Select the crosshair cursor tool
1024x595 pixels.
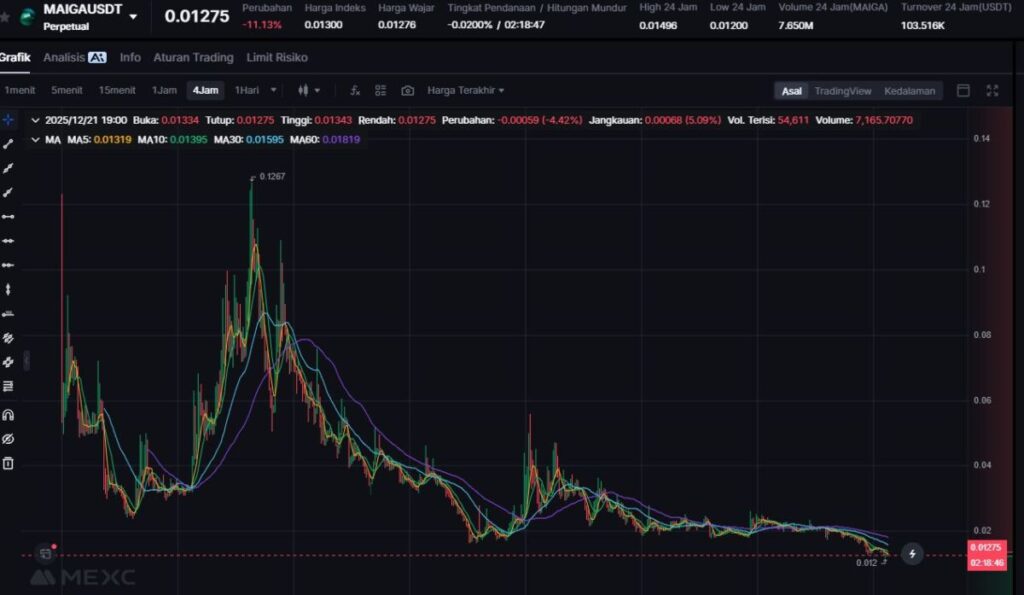pyautogui.click(x=8, y=120)
